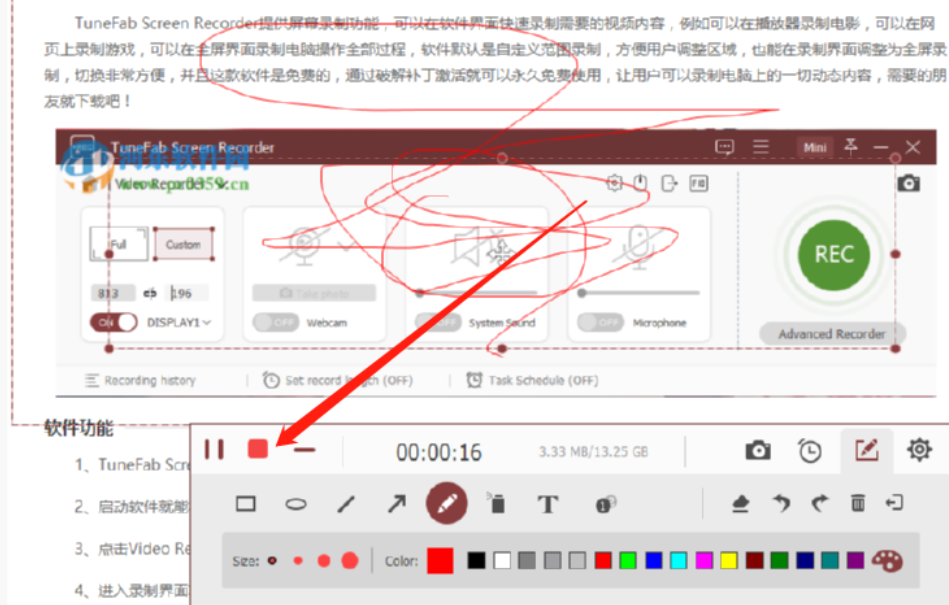This screenshot has height=605, width=949.
Task: Open Set record length (OFF)
Action: click(x=337, y=380)
